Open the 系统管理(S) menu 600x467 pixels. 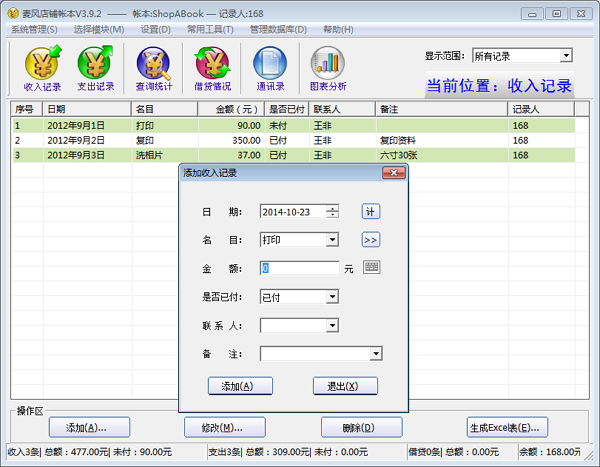(34, 29)
